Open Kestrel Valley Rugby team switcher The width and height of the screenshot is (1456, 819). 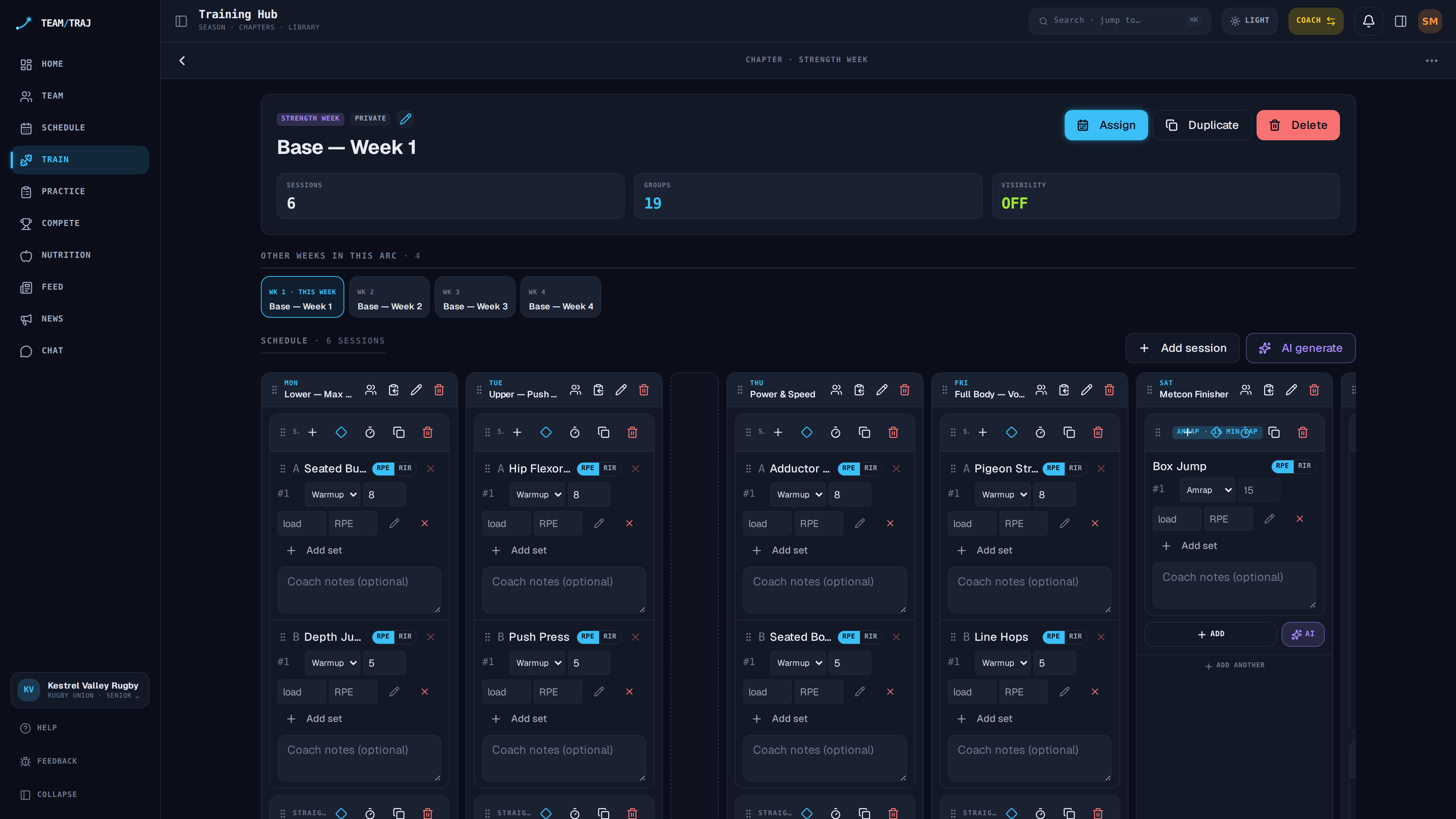coord(80,690)
